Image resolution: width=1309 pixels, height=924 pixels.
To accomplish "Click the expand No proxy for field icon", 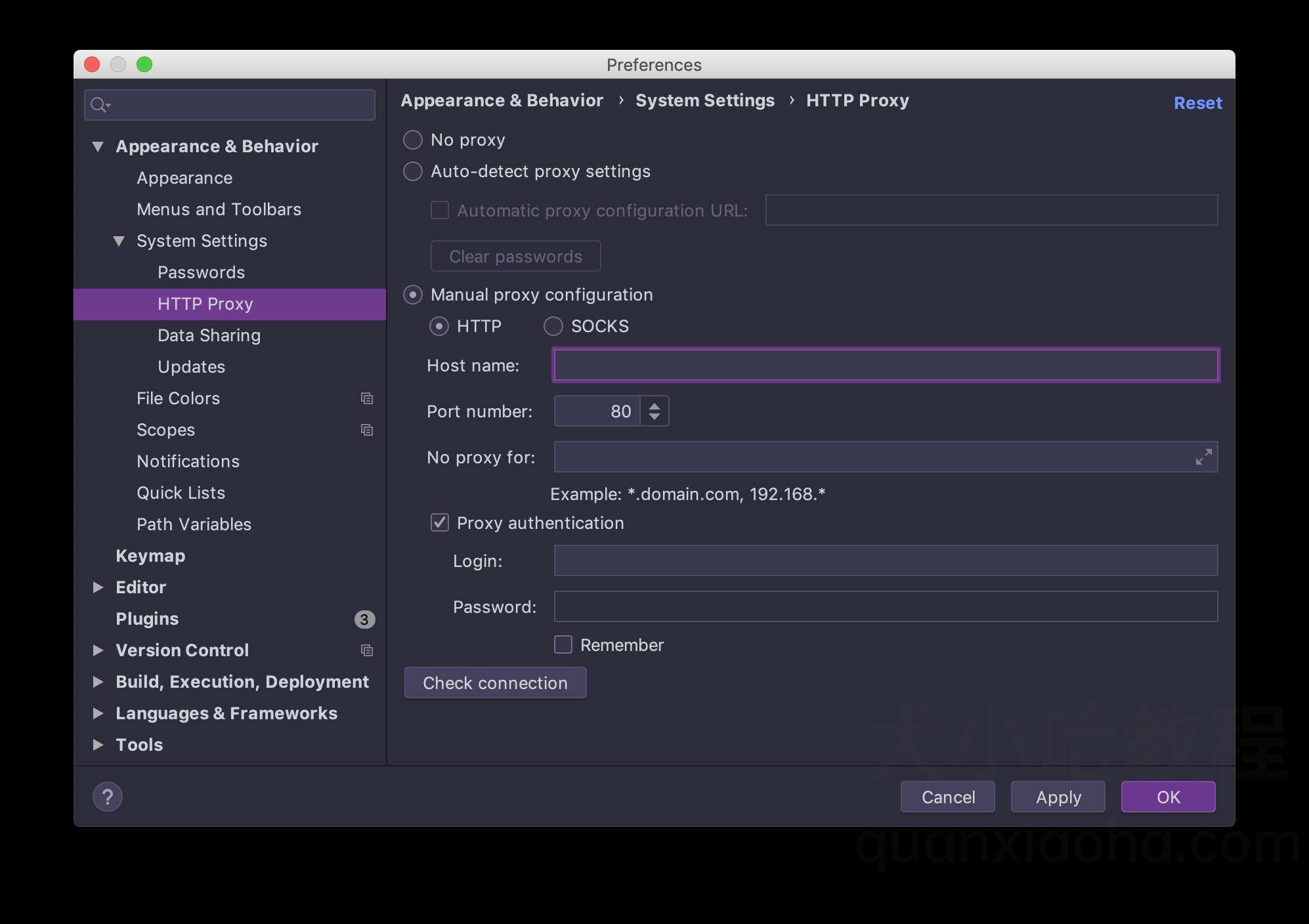I will pyautogui.click(x=1203, y=457).
